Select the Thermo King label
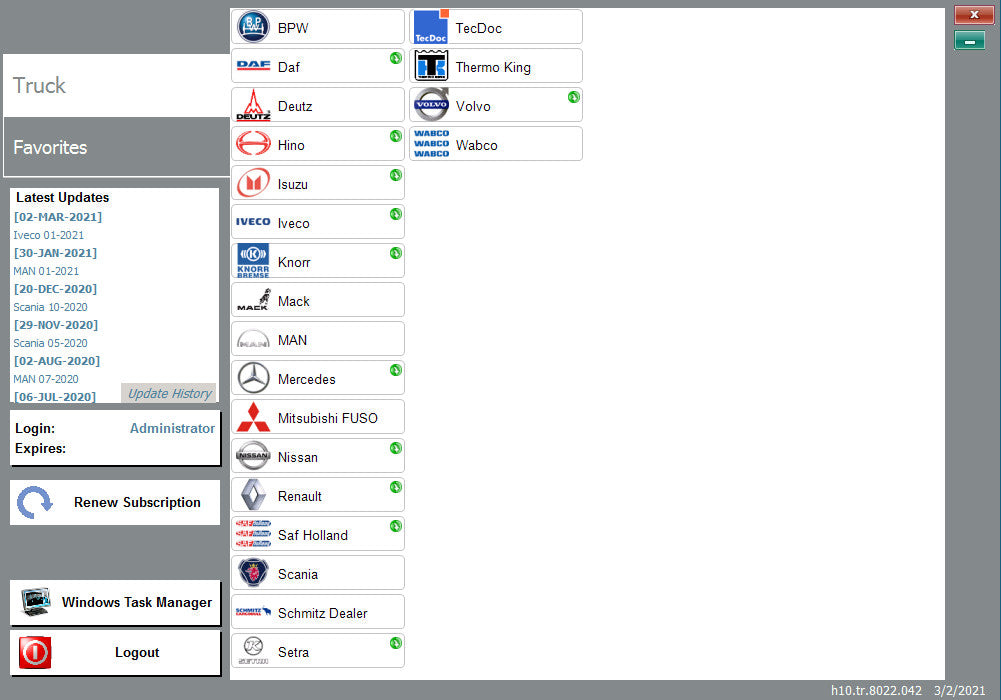 click(x=493, y=67)
